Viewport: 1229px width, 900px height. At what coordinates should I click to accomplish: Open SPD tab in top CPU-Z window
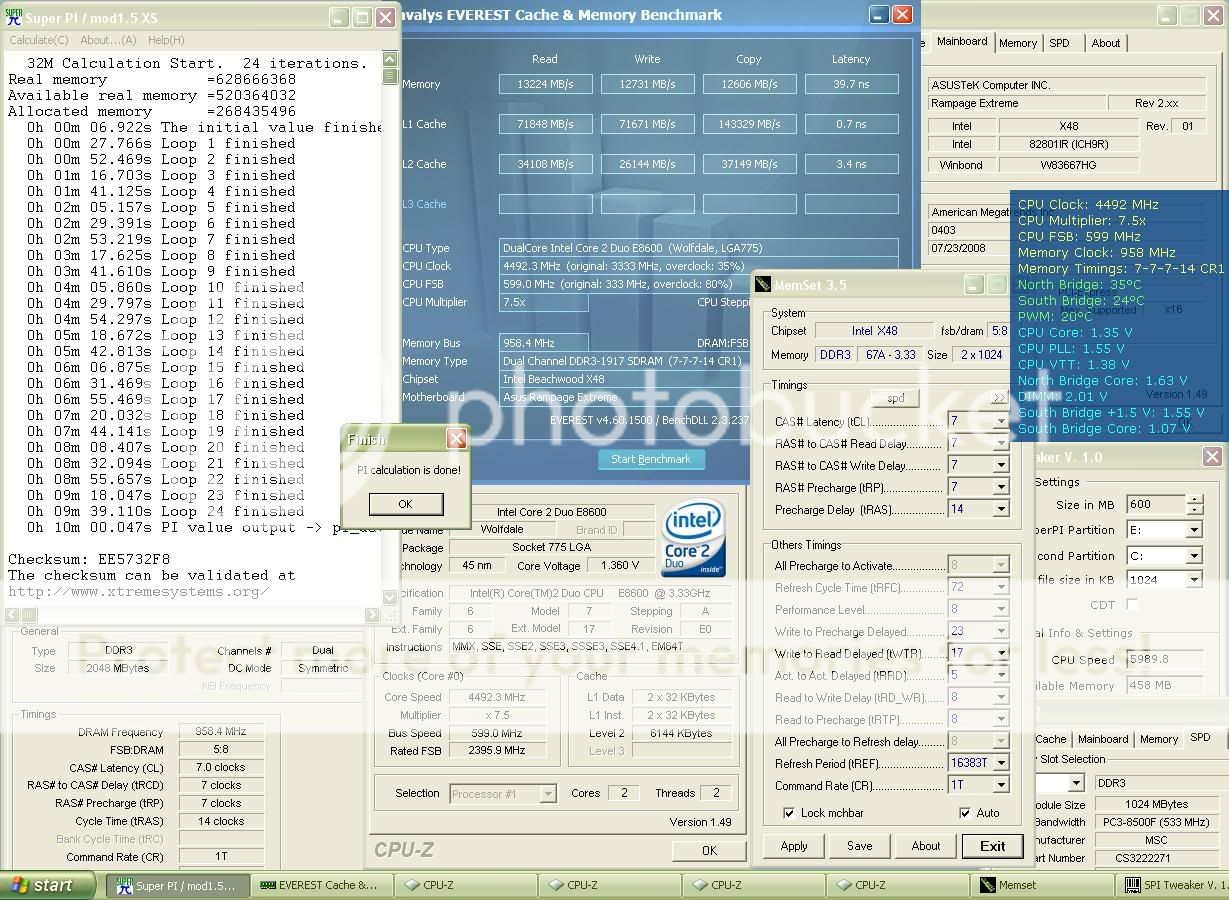[1059, 43]
